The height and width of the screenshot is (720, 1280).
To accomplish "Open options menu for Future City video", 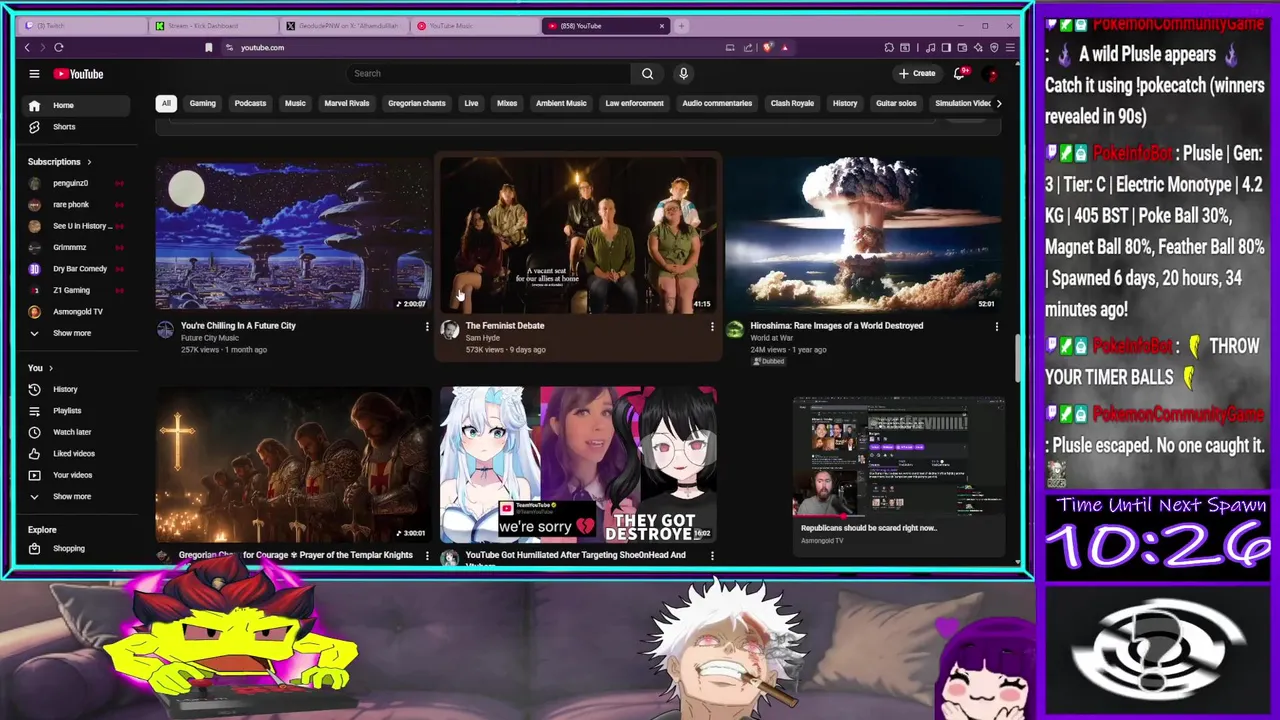I will click(x=427, y=326).
